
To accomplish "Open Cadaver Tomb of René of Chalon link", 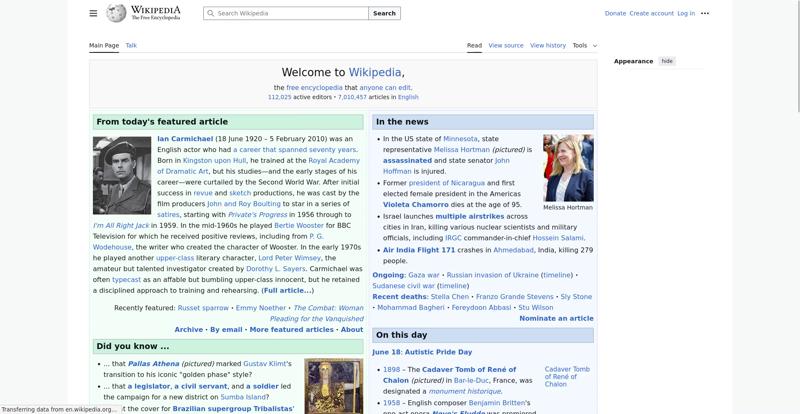I will [449, 375].
